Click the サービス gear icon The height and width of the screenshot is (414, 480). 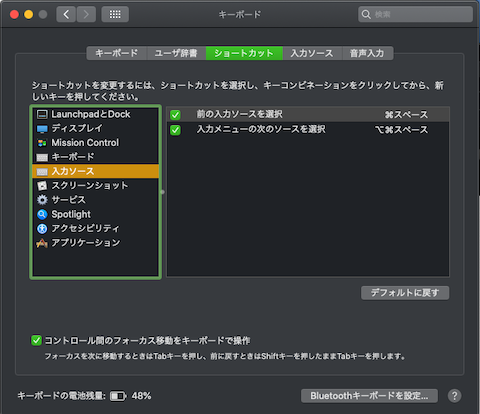tap(42, 200)
